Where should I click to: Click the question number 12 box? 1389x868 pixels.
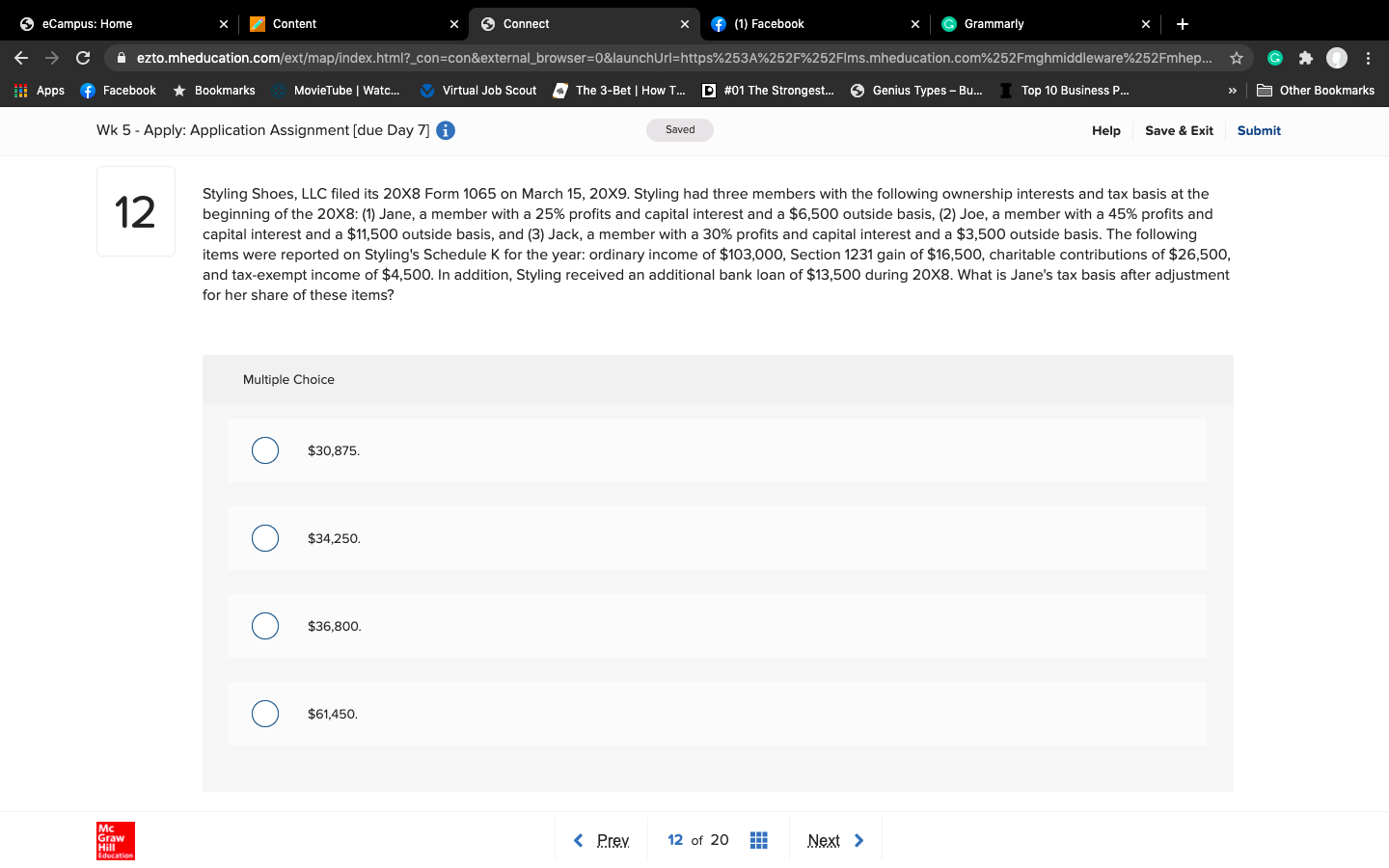pyautogui.click(x=136, y=211)
